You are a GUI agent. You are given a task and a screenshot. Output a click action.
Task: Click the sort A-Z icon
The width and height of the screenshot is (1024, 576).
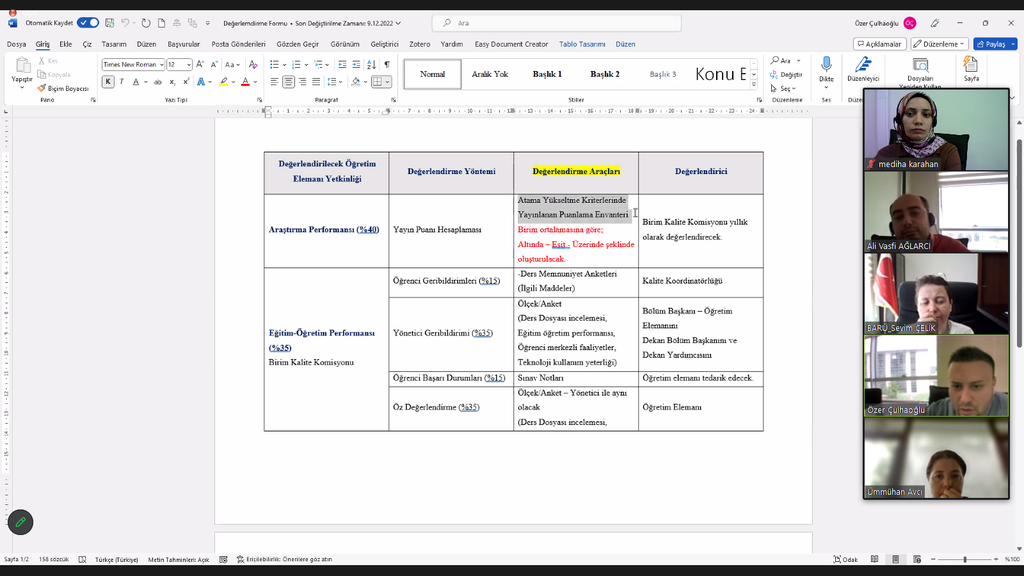tap(371, 65)
